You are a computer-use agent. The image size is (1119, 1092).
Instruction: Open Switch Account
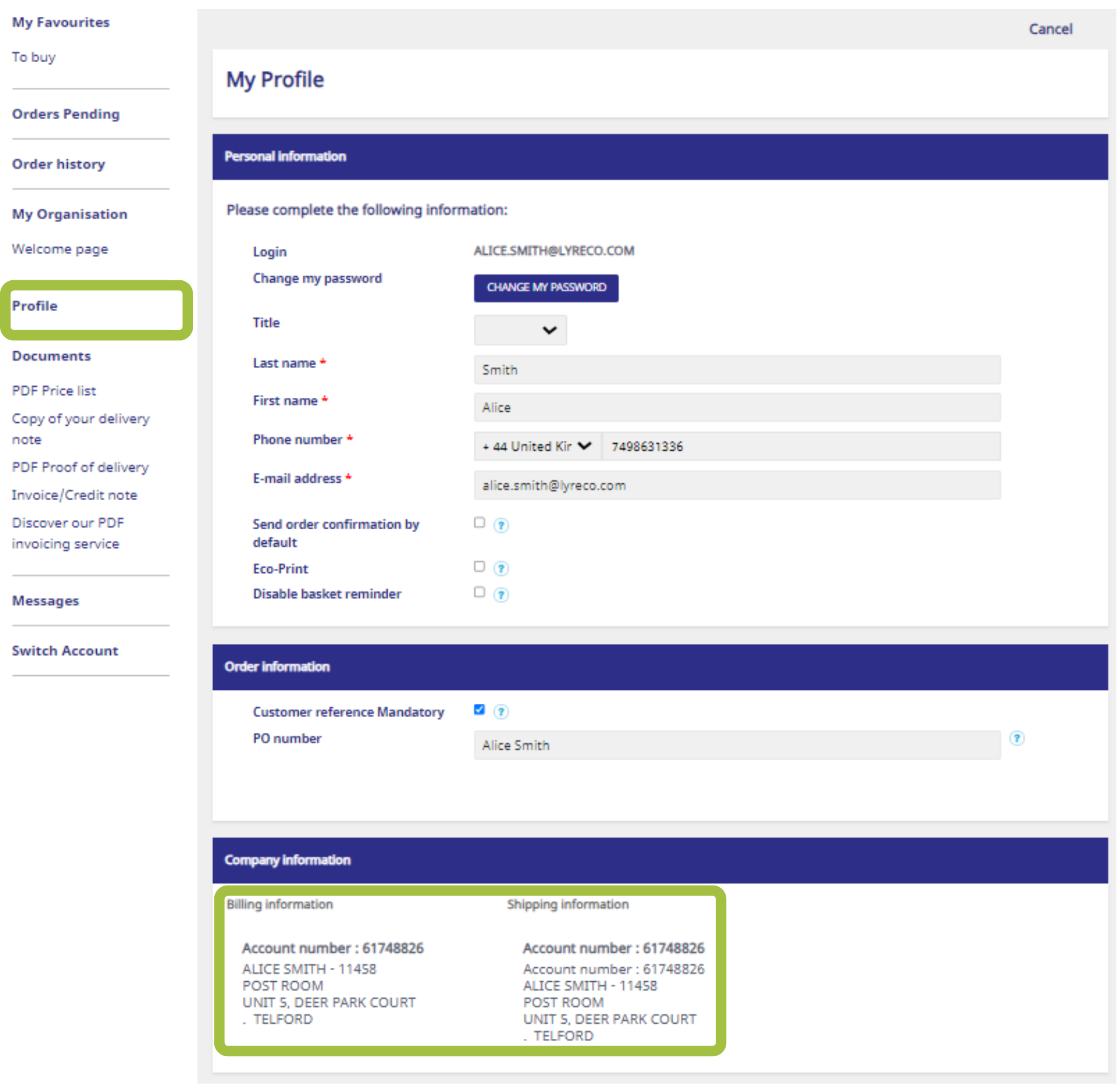(65, 651)
